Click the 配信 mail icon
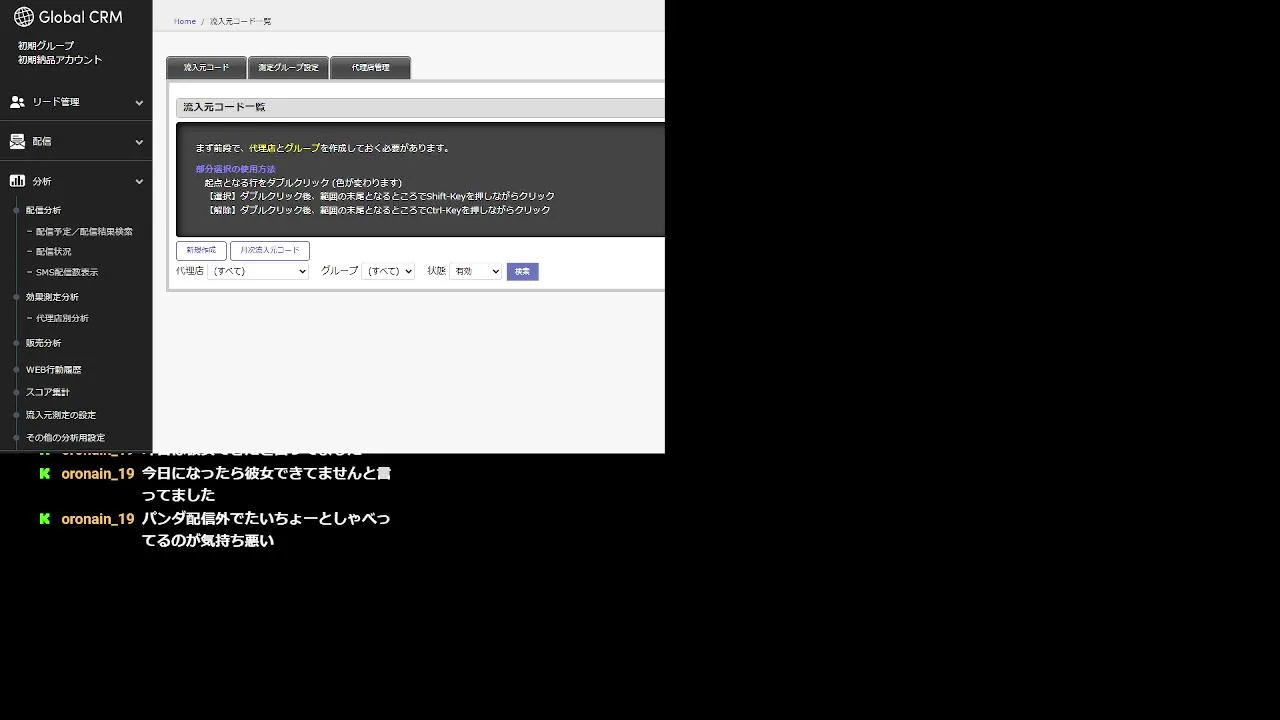The image size is (1280, 720). tap(17, 142)
